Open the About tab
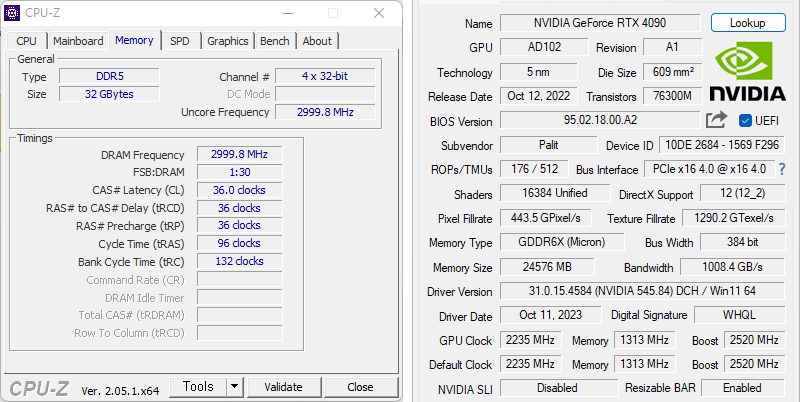 point(317,41)
